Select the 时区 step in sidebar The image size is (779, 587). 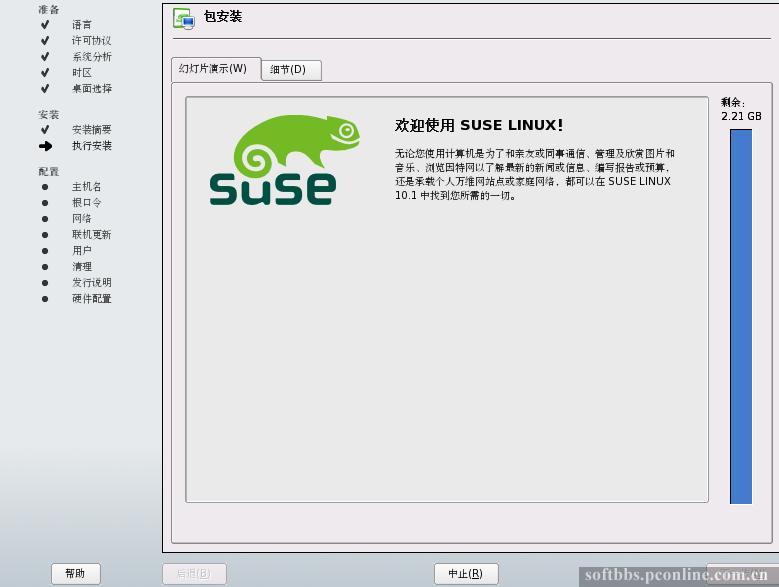[x=81, y=73]
